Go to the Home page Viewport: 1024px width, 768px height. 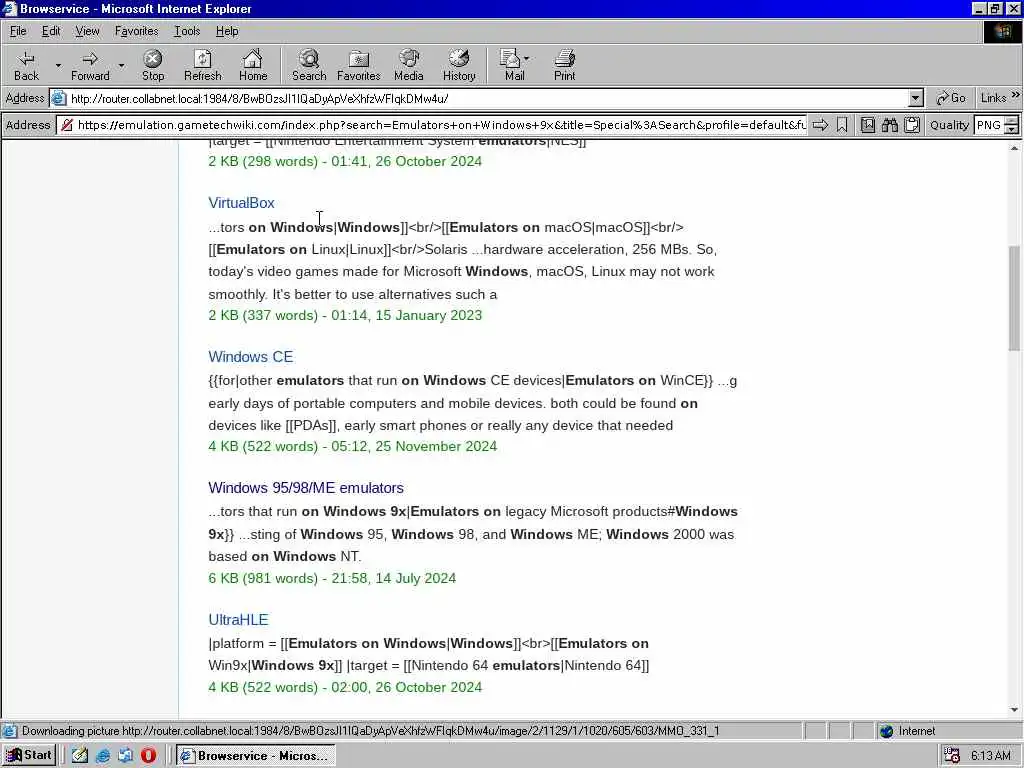pyautogui.click(x=253, y=65)
